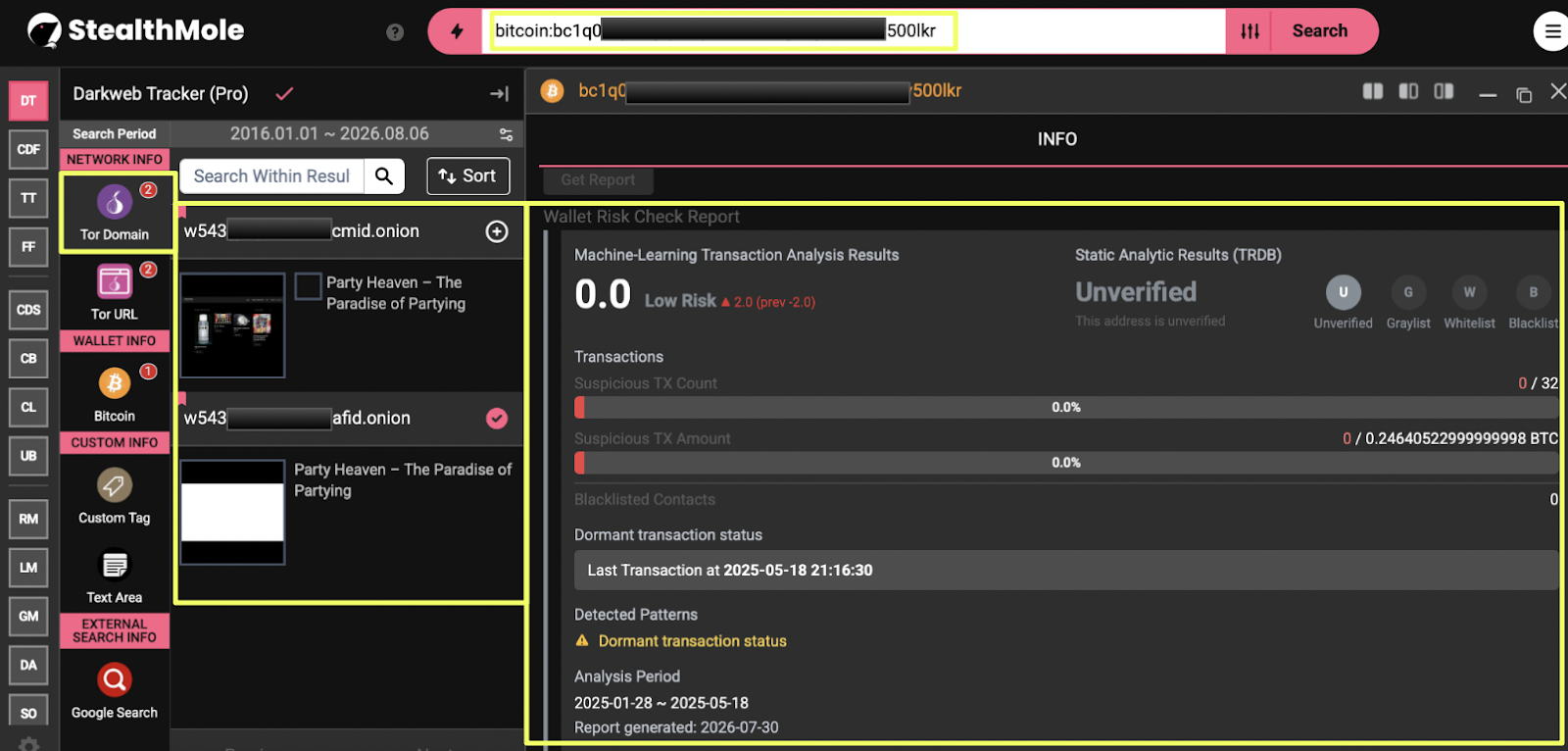1568x751 pixels.
Task: Launch Google Search external lookup
Action: pyautogui.click(x=115, y=691)
